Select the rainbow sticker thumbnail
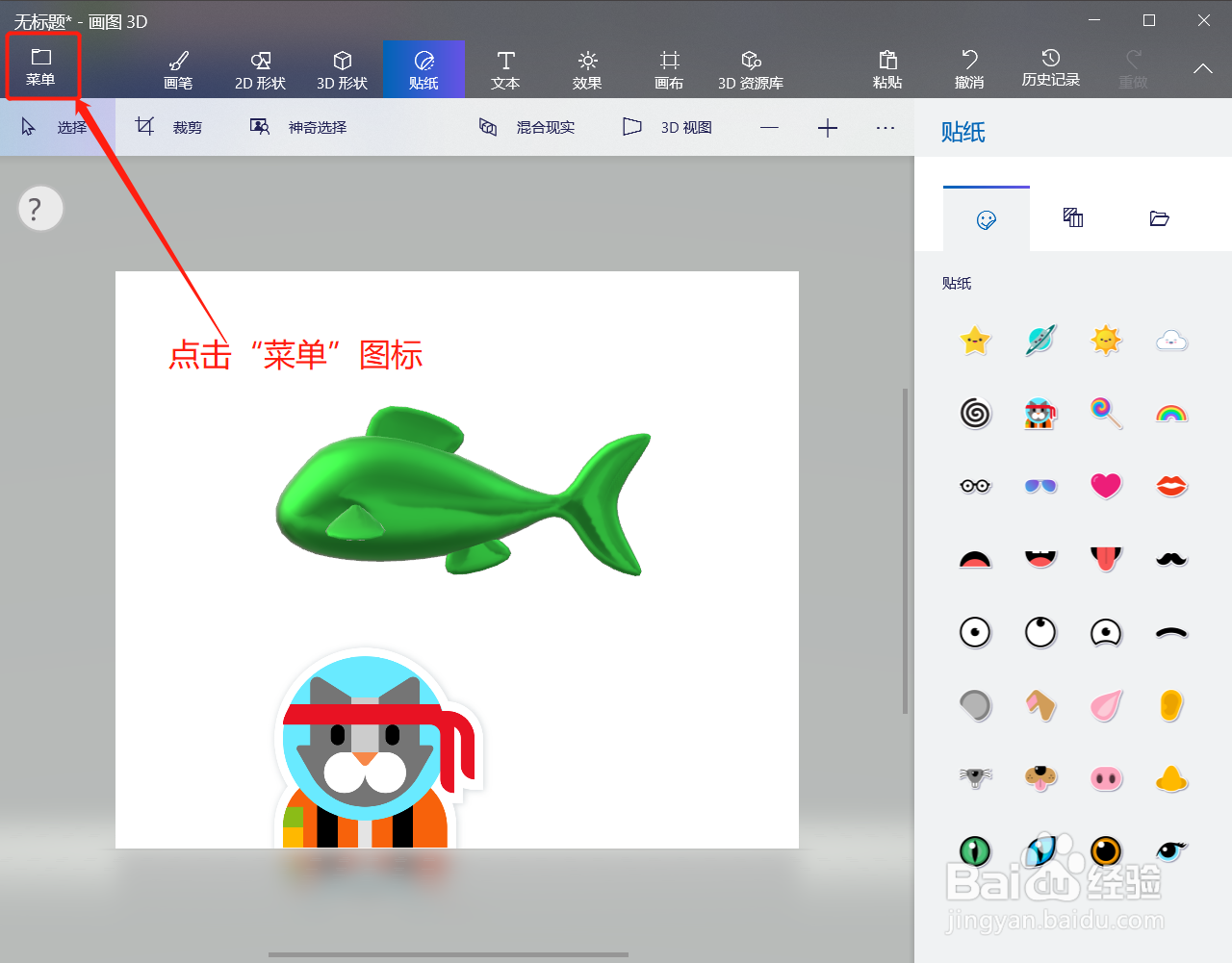 point(1171,413)
